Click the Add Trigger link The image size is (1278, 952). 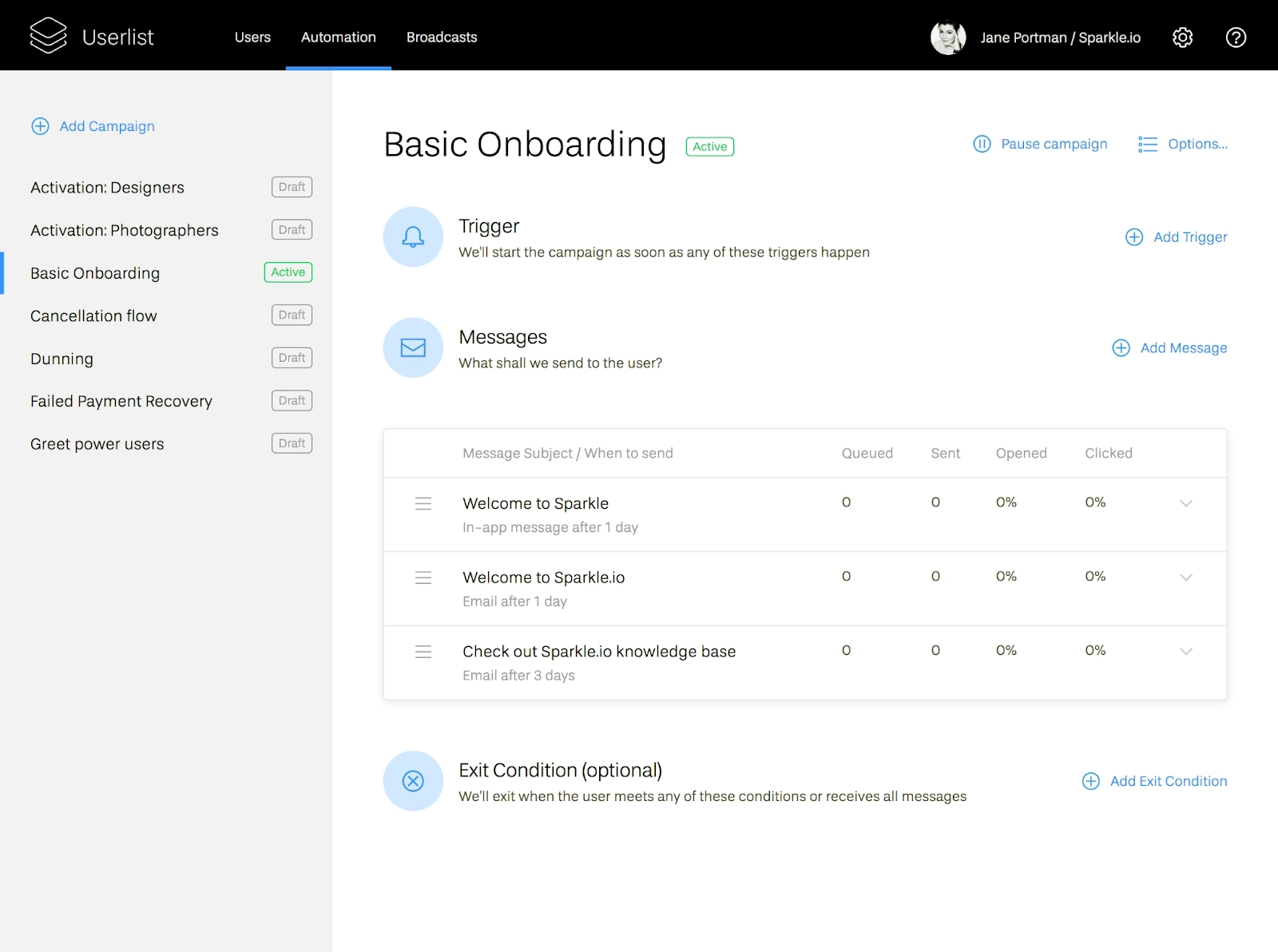pyautogui.click(x=1175, y=236)
